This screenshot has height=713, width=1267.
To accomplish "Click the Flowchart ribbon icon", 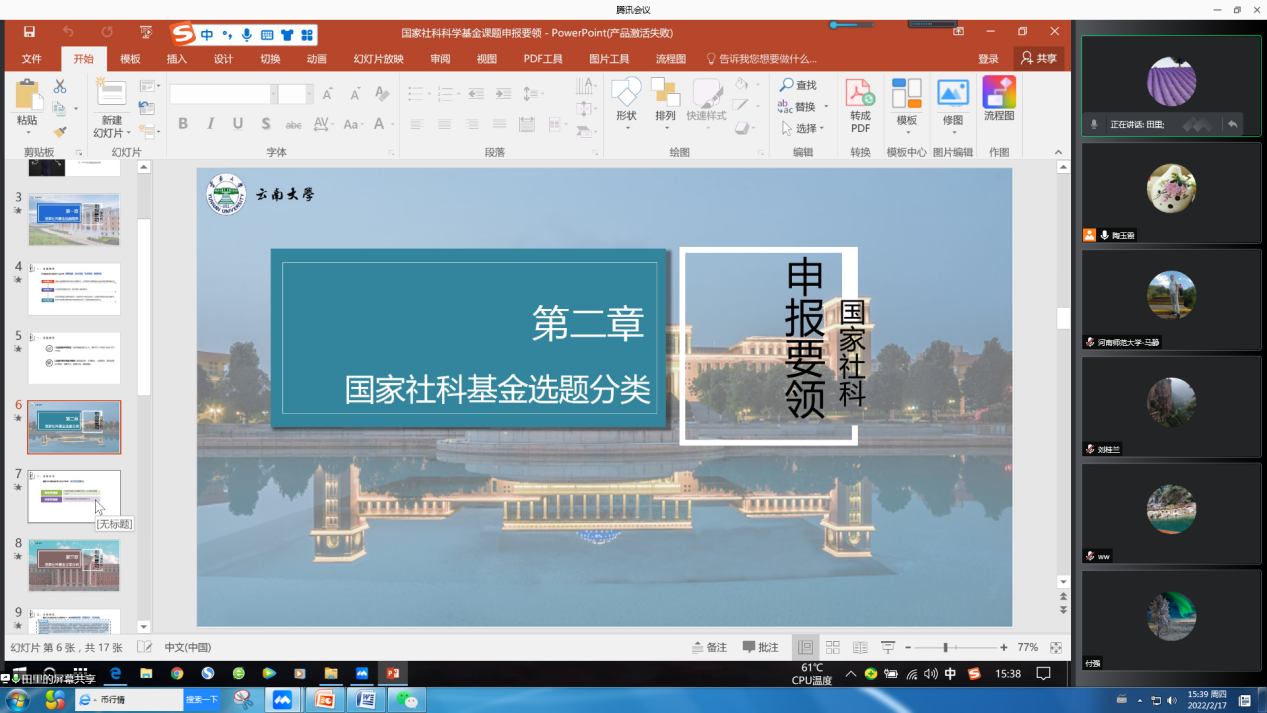I will point(998,101).
